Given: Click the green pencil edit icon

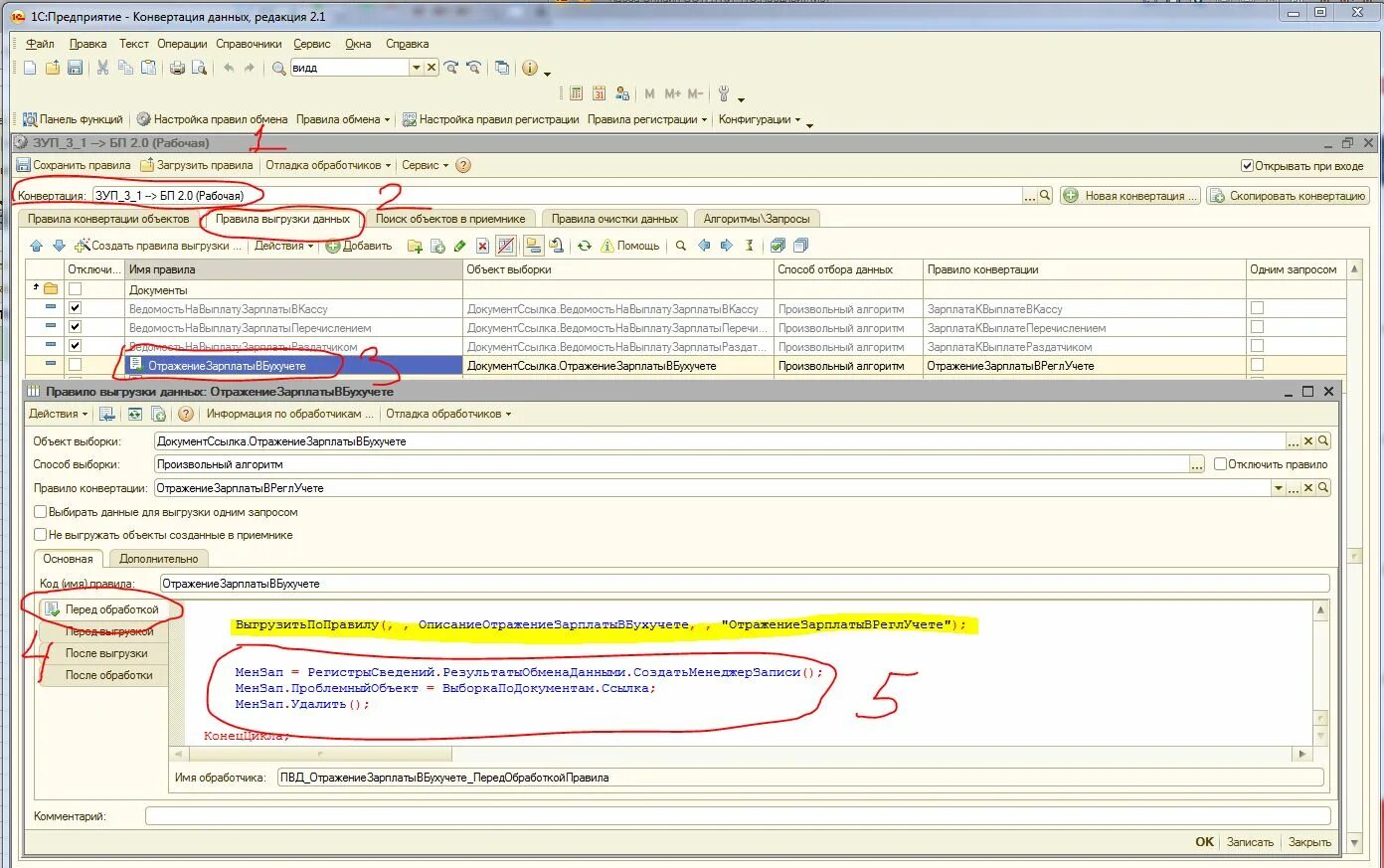Looking at the screenshot, I should (x=459, y=246).
